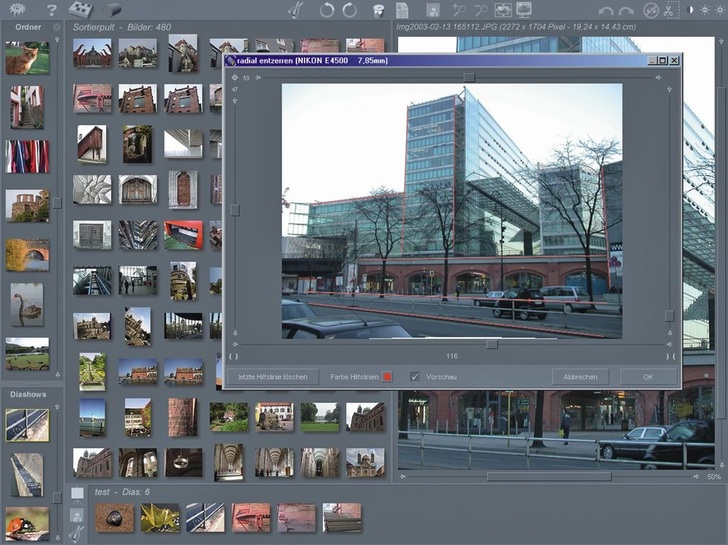Open the sorting desk icon in top toolbar
This screenshot has height=545, width=728.
point(80,9)
